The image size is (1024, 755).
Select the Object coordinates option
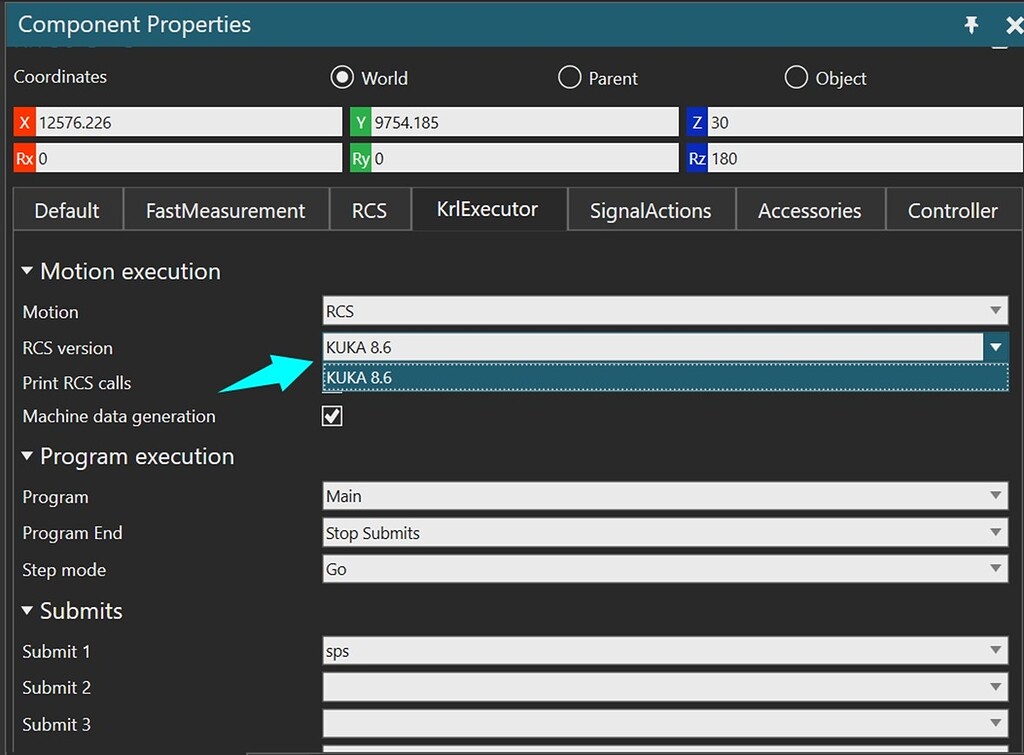point(796,77)
